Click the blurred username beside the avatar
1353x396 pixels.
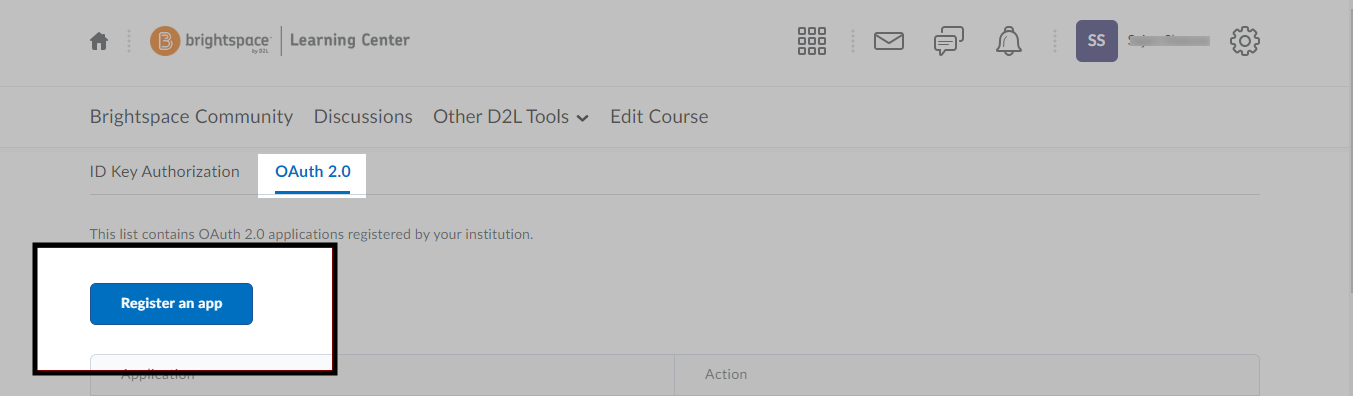[x=1169, y=41]
